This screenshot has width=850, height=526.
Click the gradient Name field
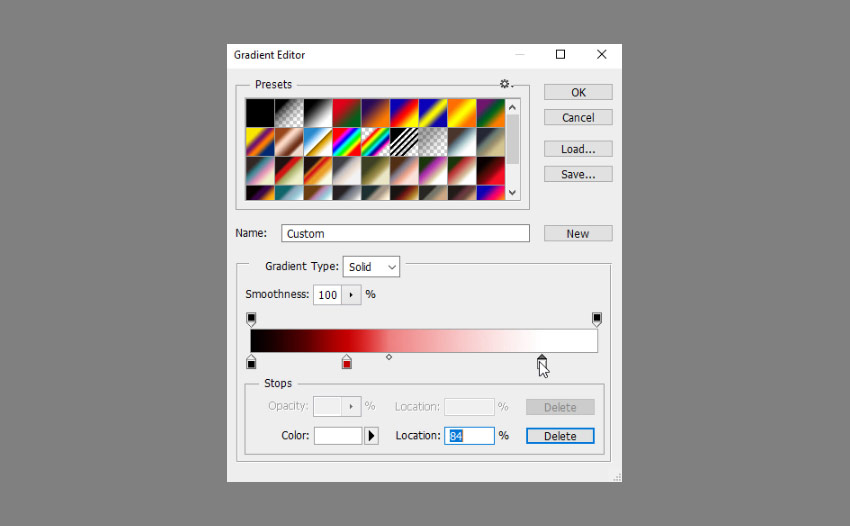point(405,234)
